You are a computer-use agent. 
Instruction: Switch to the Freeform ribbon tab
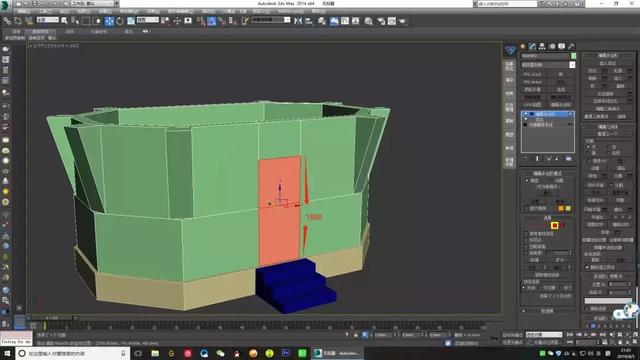click(40, 31)
